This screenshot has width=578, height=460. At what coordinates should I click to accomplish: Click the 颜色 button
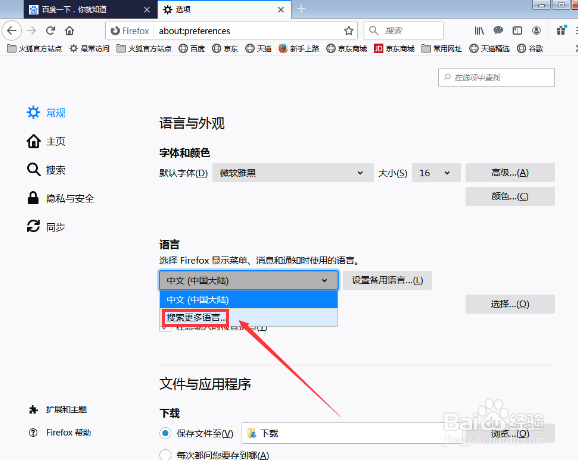coord(510,196)
